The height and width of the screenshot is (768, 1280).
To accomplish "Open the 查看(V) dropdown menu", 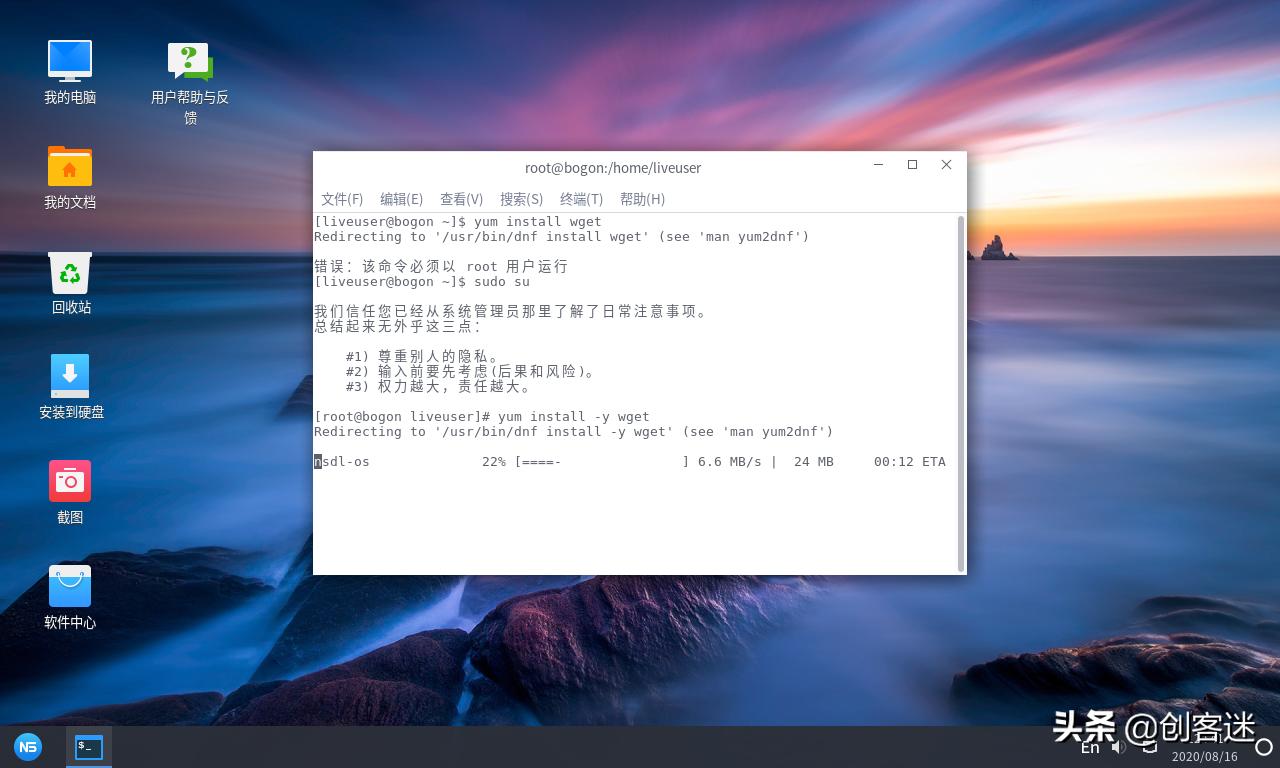I will 461,199.
